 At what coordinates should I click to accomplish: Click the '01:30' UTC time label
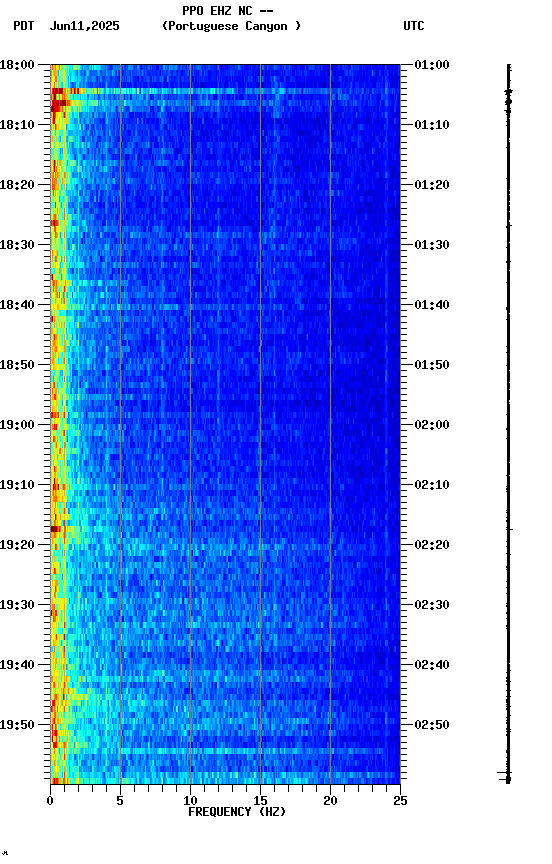coord(432,245)
